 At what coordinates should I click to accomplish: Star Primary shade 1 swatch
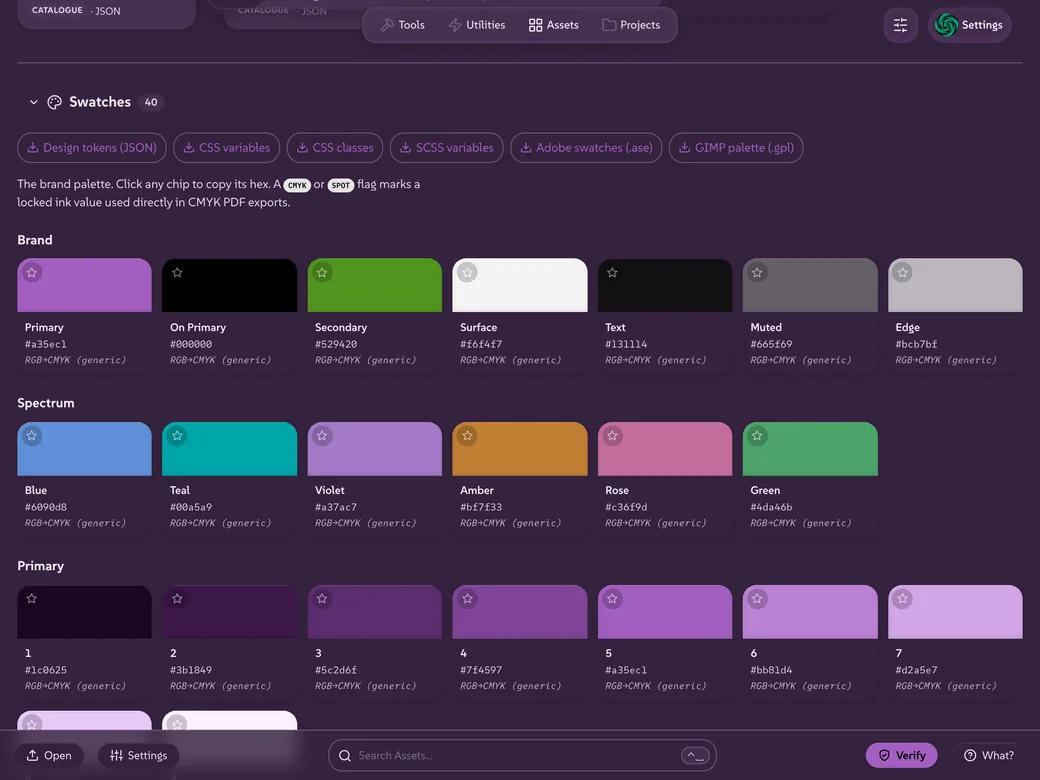[x=32, y=599]
